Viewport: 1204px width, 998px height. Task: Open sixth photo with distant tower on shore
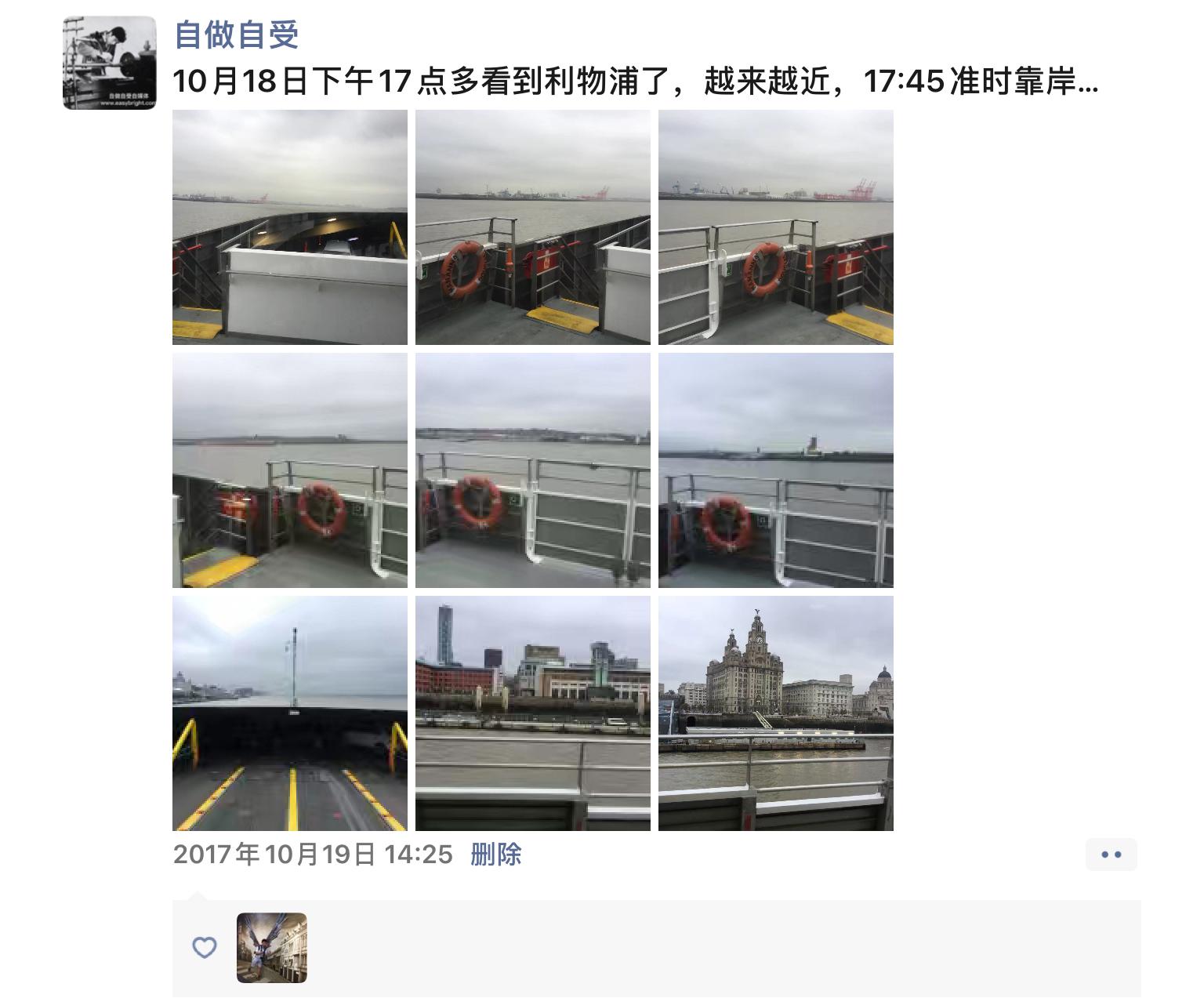coord(776,470)
